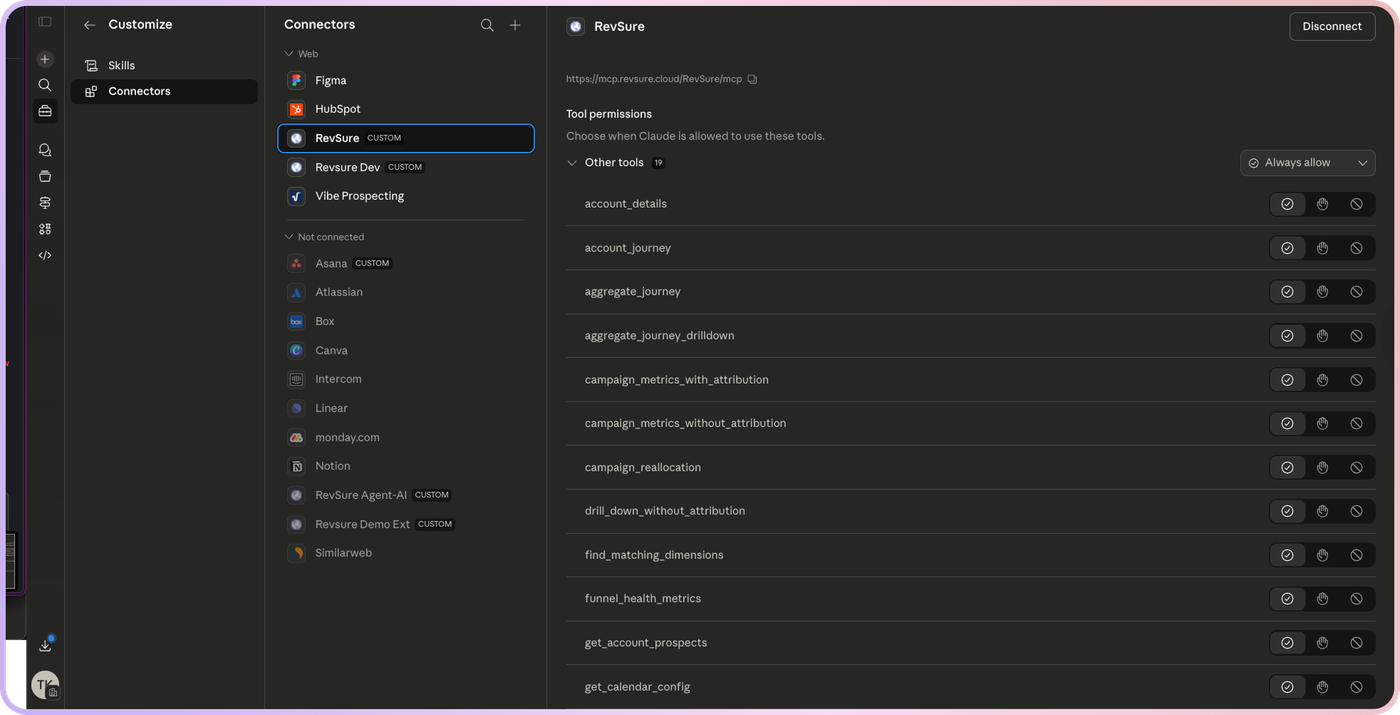Open the Canva connector entry
Viewport: 1400px width, 715px height.
406,350
